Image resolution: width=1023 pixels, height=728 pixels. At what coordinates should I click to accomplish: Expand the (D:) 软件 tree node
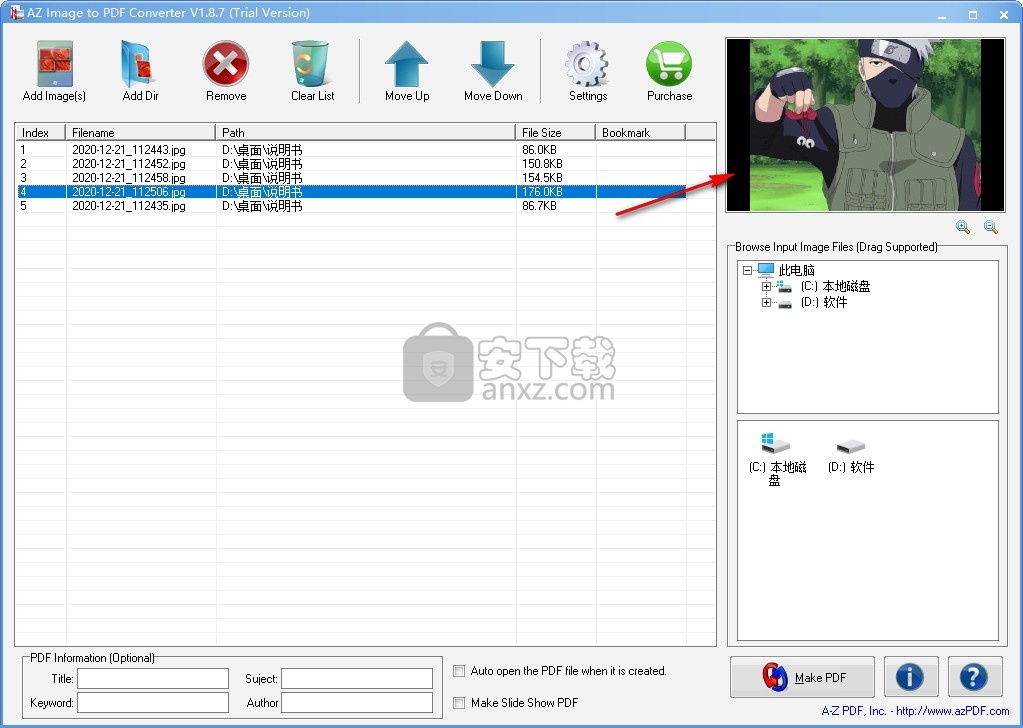[767, 303]
